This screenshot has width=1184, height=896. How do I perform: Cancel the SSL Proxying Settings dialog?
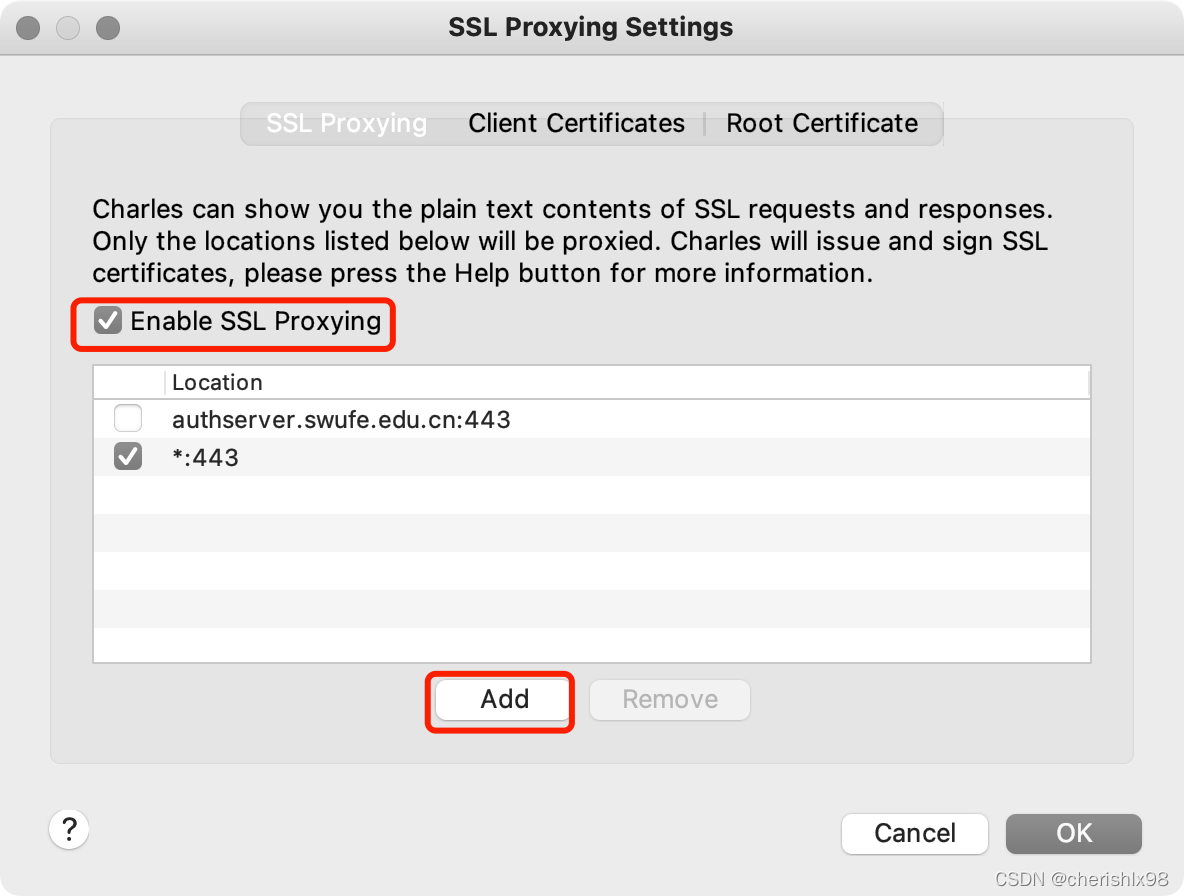click(x=914, y=833)
